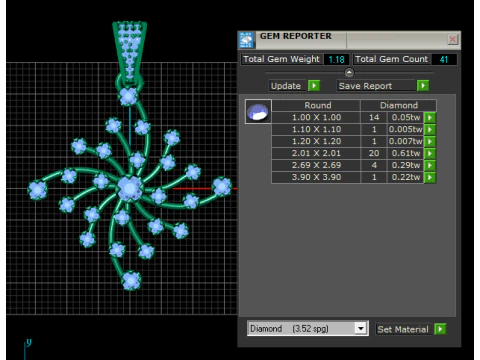Screen dimensions: 480x360
Task: Click the arrow for the 2.01 X 2.01 row
Action: pyautogui.click(x=430, y=153)
